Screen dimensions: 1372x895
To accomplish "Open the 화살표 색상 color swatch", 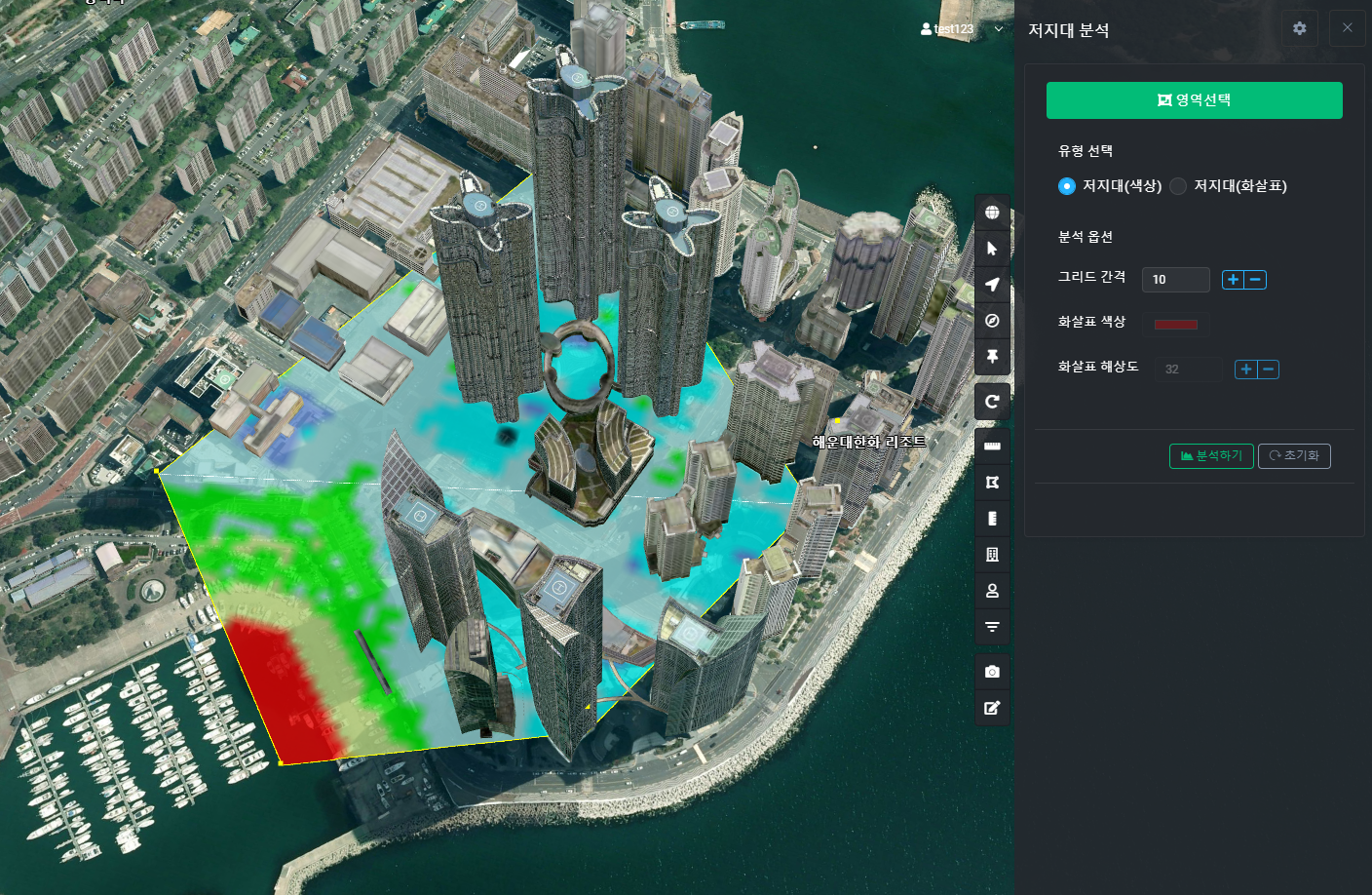I will (x=1175, y=325).
